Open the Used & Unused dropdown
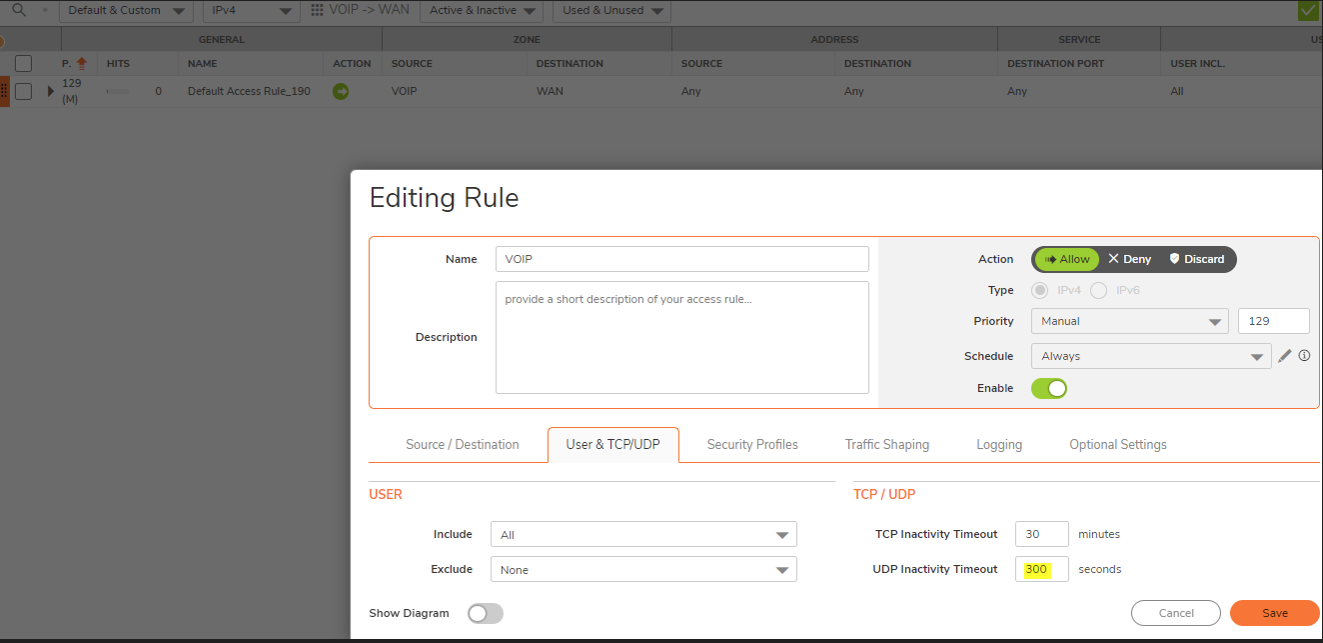The width and height of the screenshot is (1323, 643). pos(612,11)
